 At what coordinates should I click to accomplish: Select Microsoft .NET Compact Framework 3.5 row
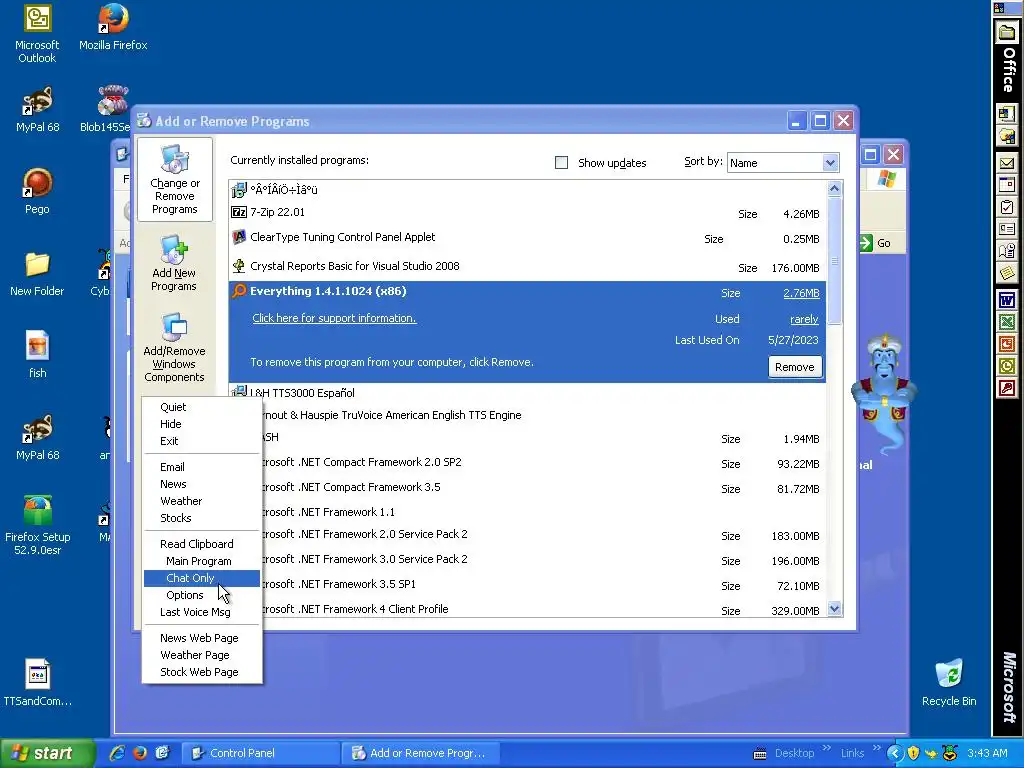tap(528, 488)
